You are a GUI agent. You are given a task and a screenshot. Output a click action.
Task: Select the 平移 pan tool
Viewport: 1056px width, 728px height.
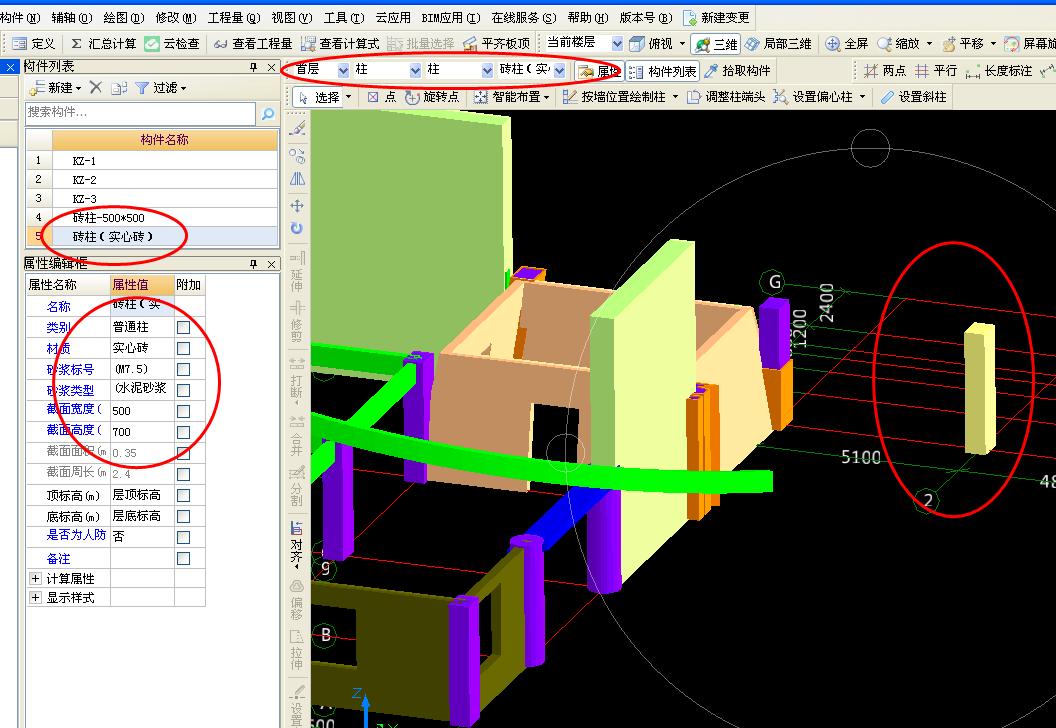click(x=963, y=44)
